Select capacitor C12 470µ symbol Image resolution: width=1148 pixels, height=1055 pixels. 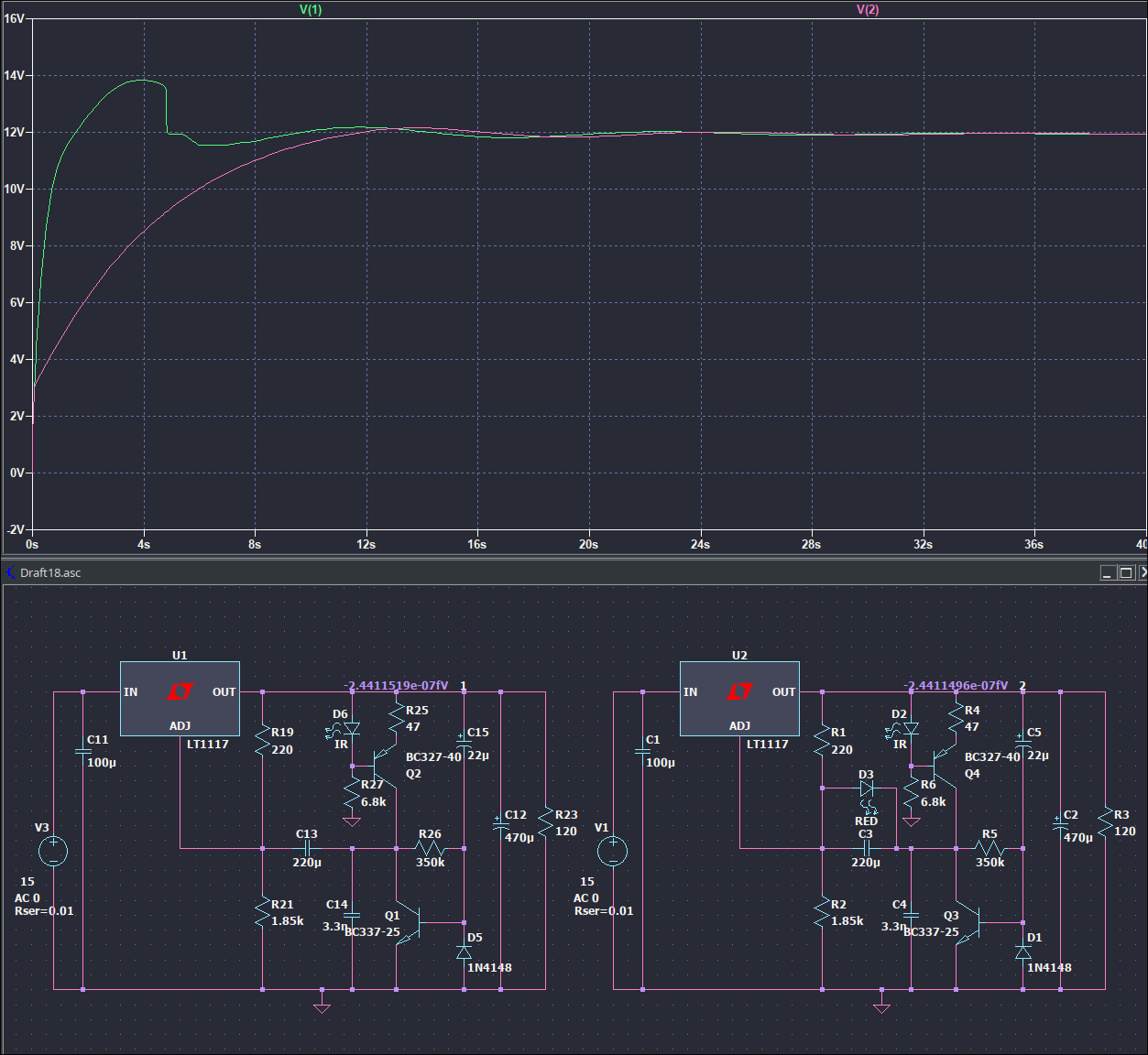click(x=500, y=825)
